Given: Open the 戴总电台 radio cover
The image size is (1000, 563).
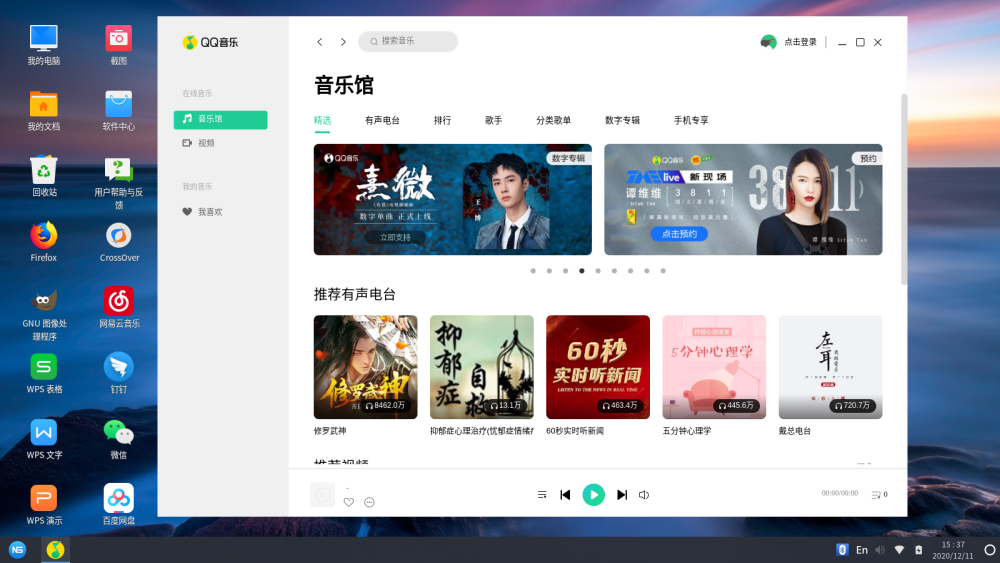Looking at the screenshot, I should tap(830, 367).
